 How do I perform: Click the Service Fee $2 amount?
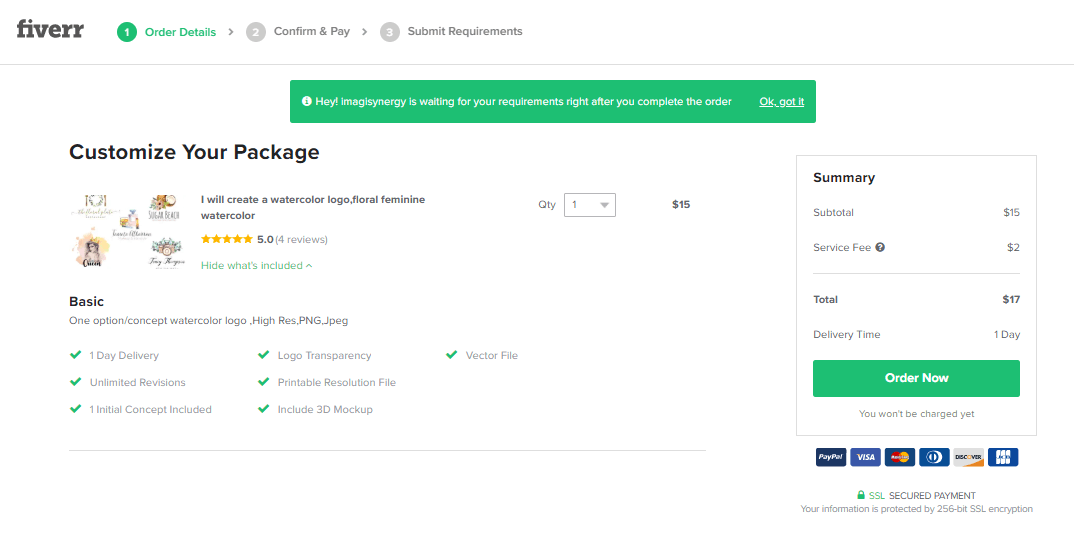point(1013,247)
